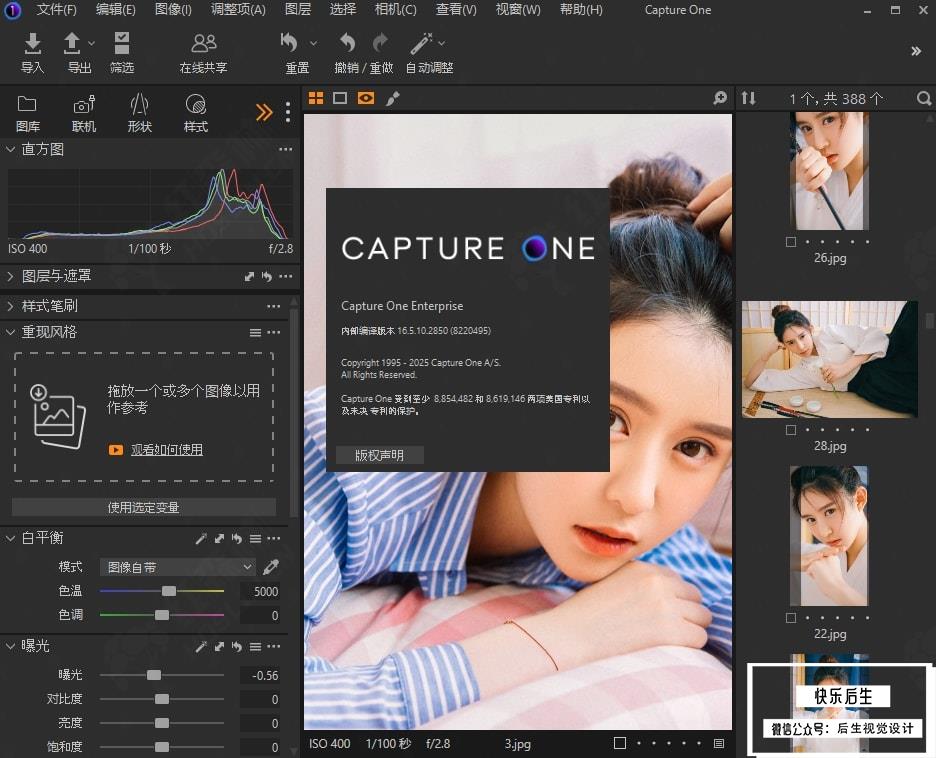Open the Help (帮助) menu
Viewport: 936px width, 758px height.
coord(581,10)
